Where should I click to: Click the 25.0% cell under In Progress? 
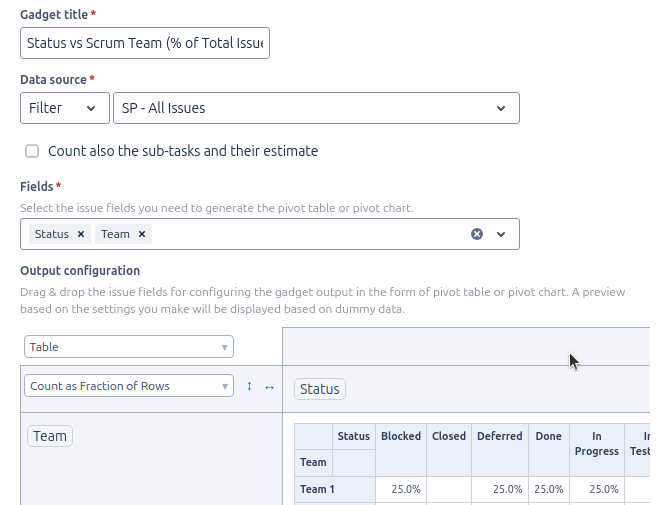597,489
